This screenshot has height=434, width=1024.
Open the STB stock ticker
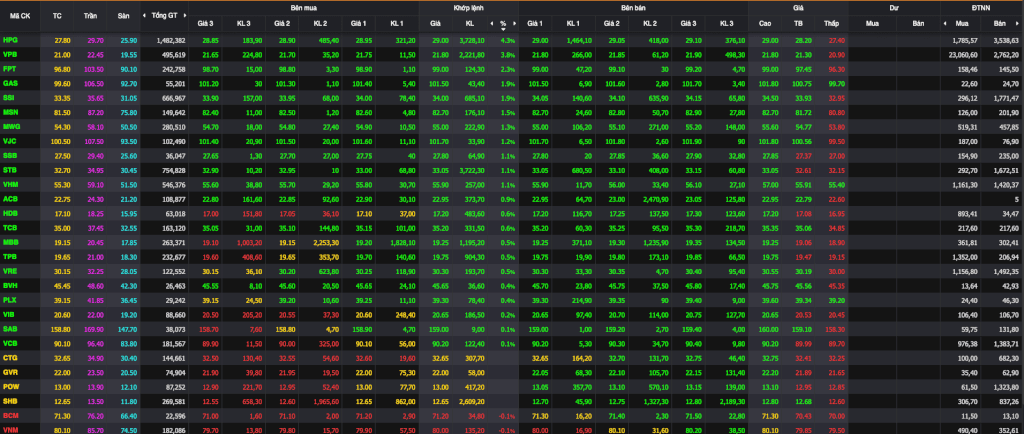pos(10,170)
